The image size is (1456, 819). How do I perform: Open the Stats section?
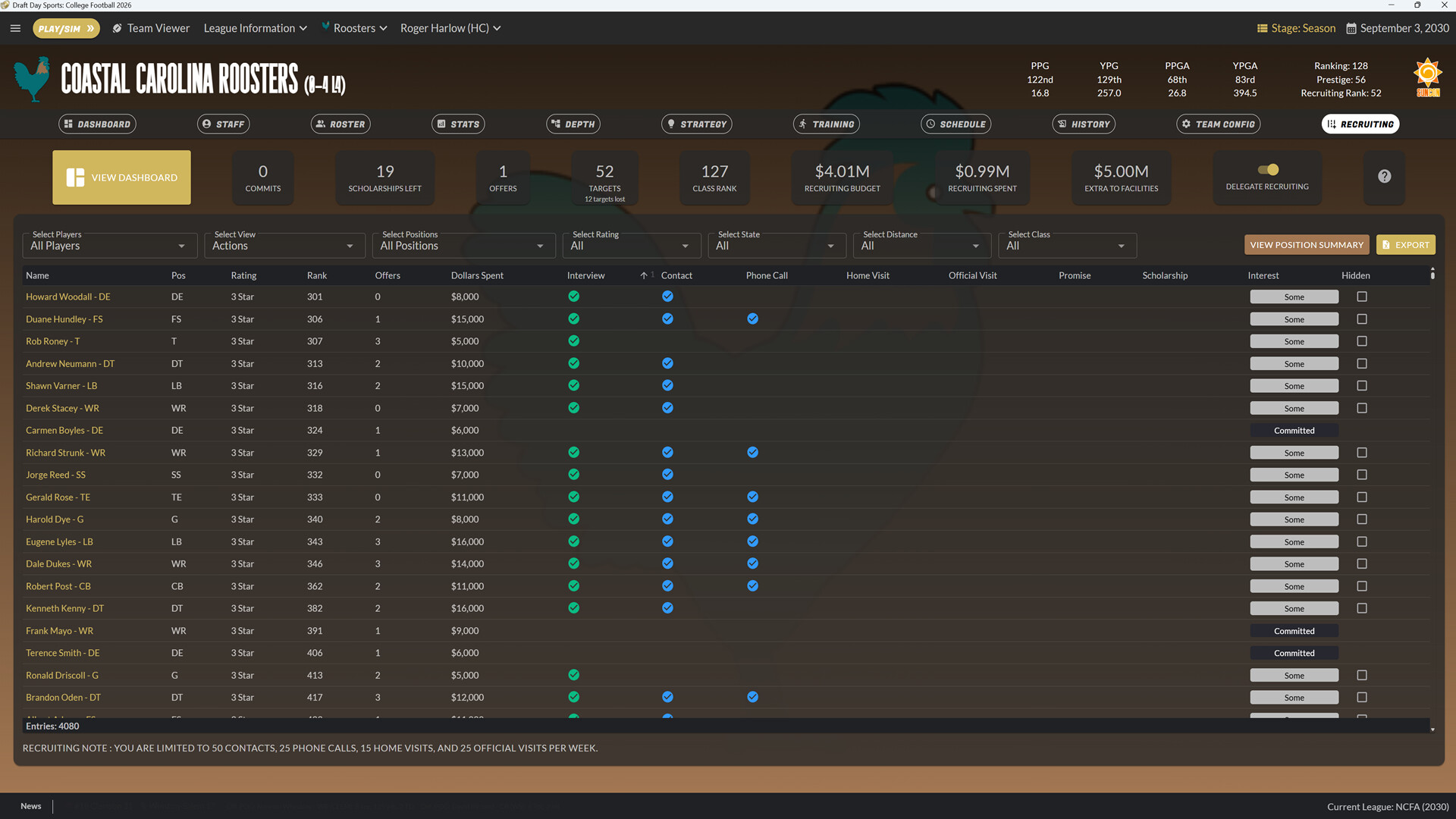(458, 124)
